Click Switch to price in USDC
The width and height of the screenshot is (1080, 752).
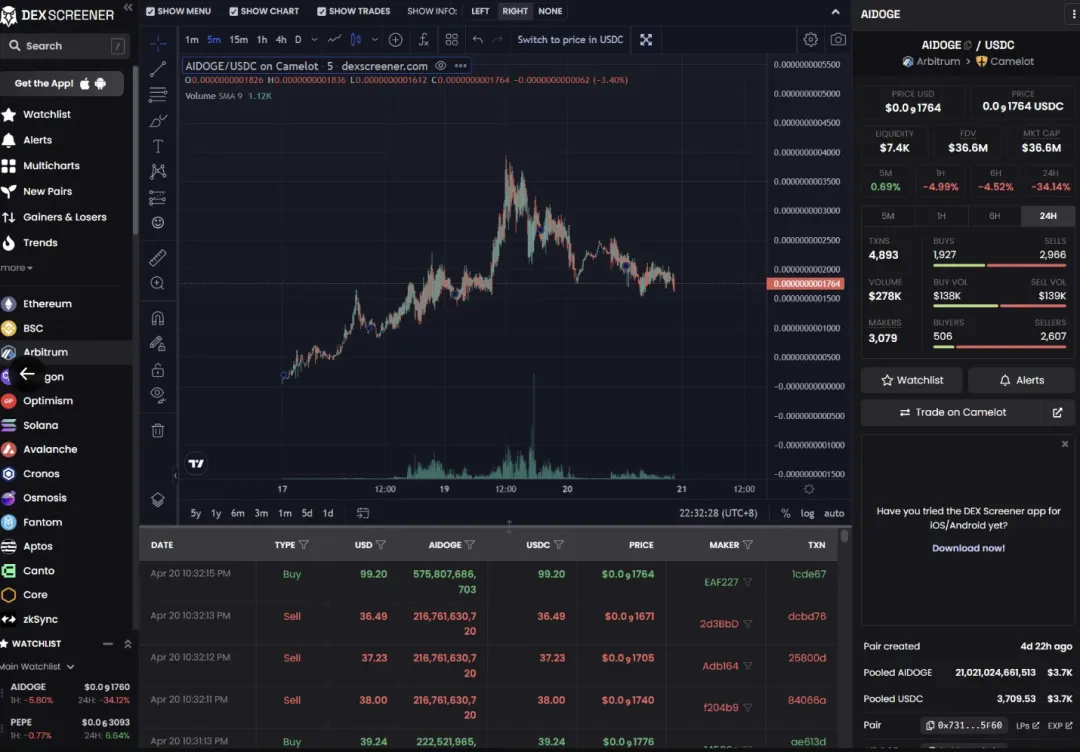[570, 40]
